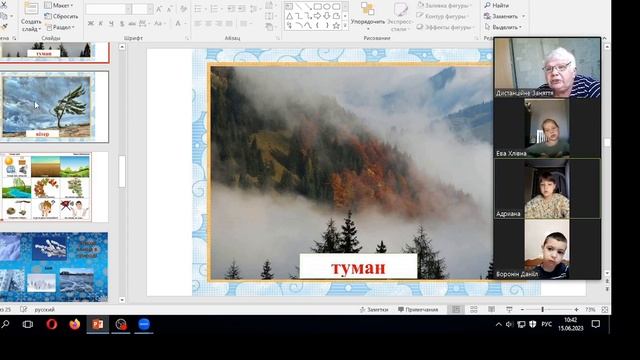Open the Заменить (Replace) dropdown arrow
This screenshot has width=640, height=360.
pos(524,16)
